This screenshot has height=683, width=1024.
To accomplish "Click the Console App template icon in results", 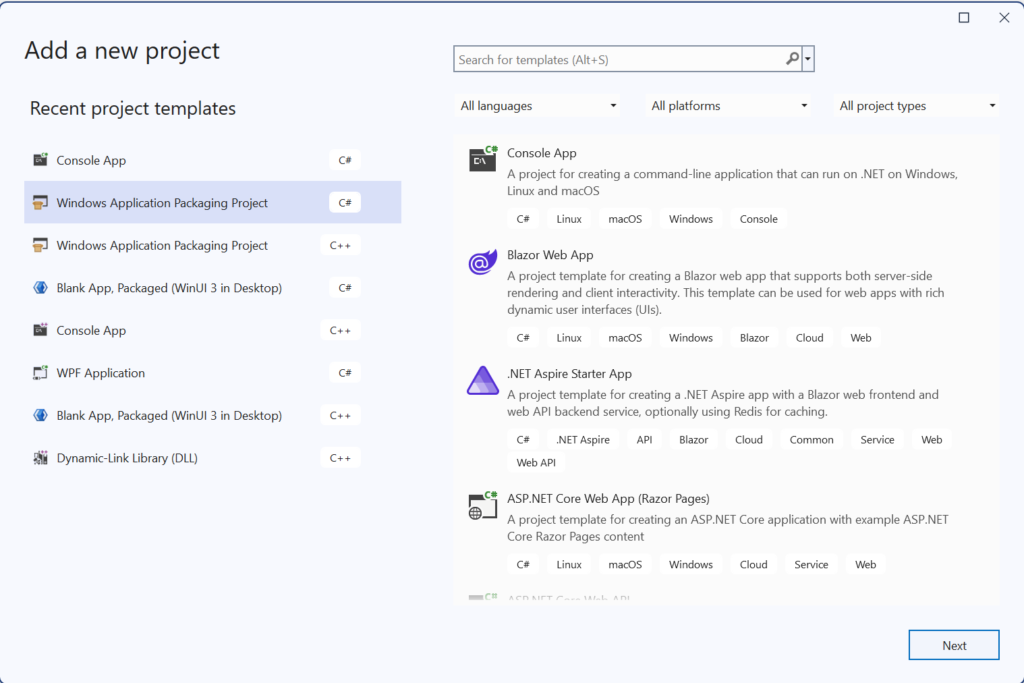I will pyautogui.click(x=483, y=159).
